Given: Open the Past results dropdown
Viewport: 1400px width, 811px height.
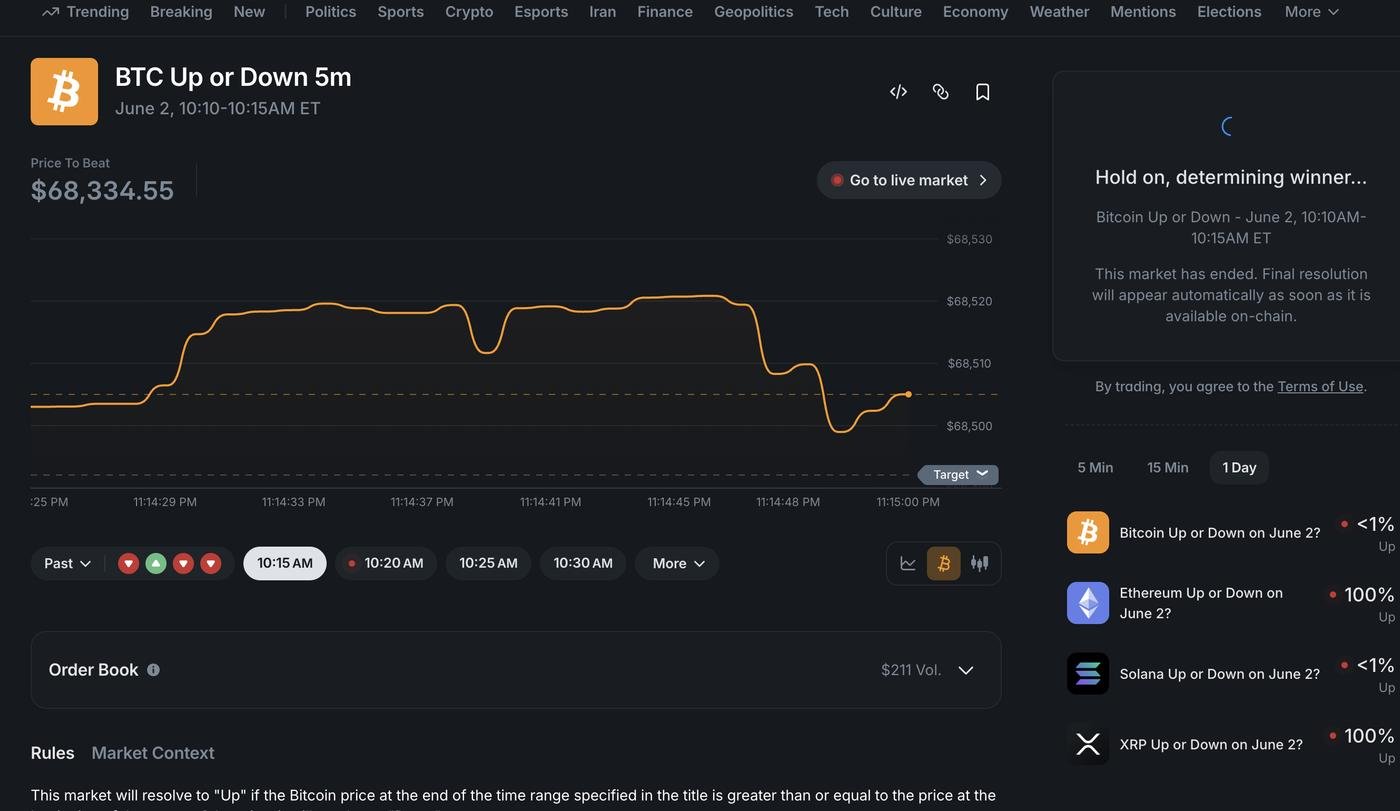Looking at the screenshot, I should (68, 563).
